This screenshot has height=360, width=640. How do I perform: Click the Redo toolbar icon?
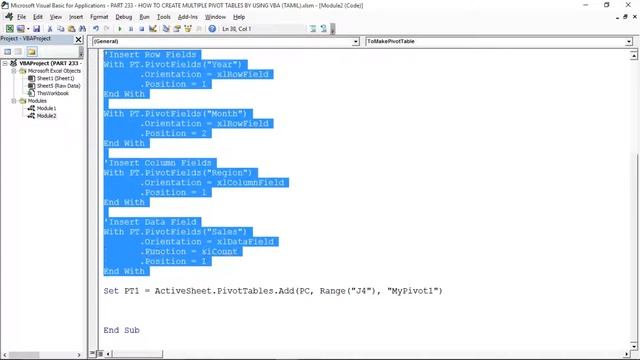tap(107, 29)
